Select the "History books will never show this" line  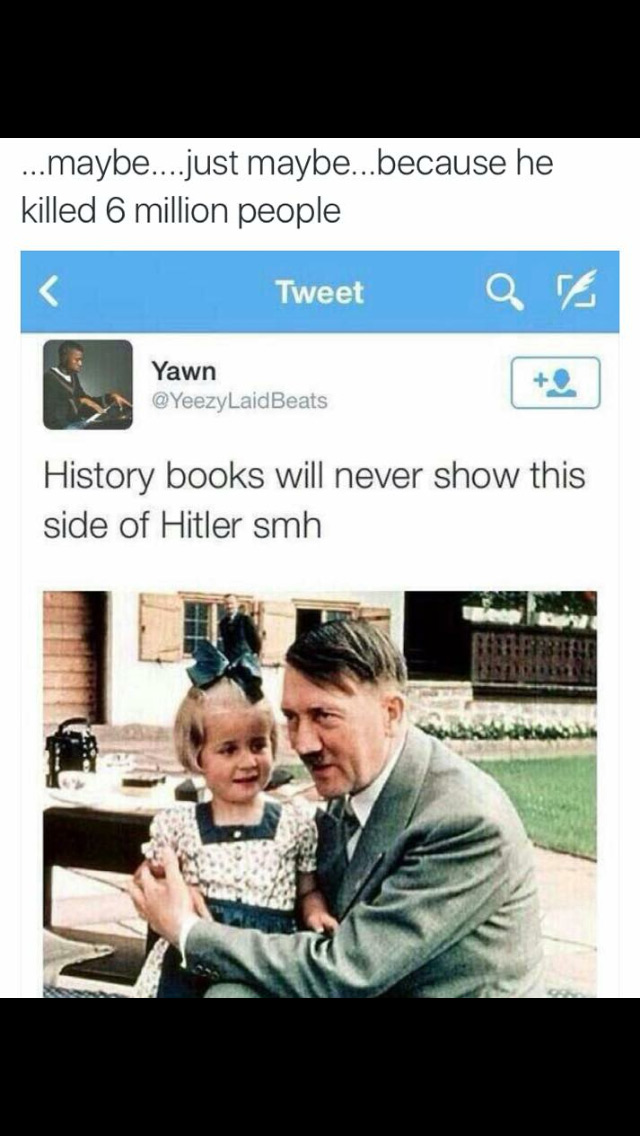click(x=314, y=478)
